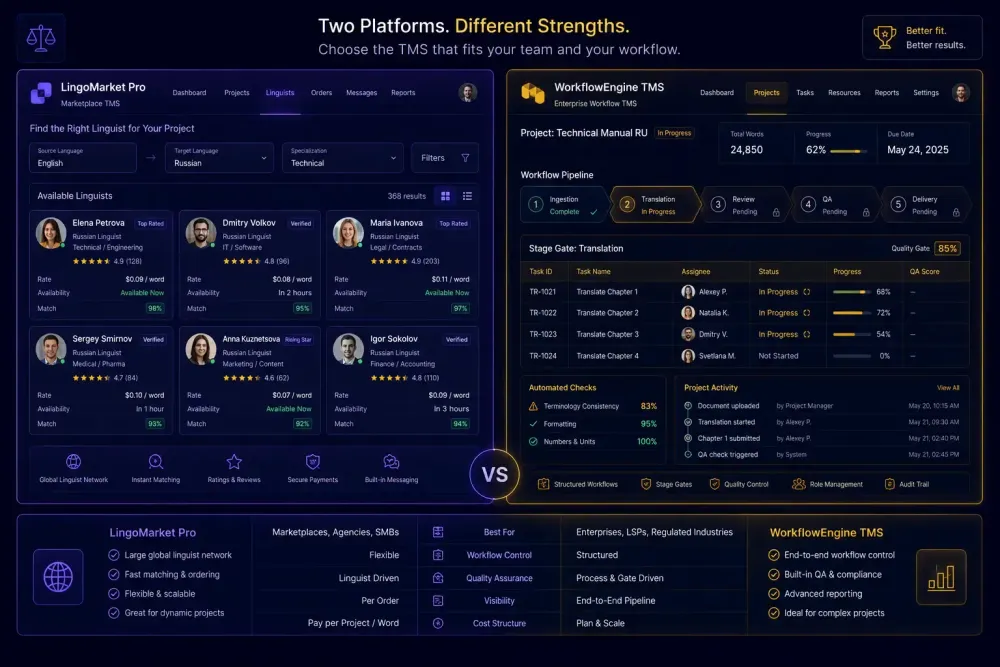This screenshot has width=1000, height=667.
Task: Open WorkflowEngine user profile avatar
Action: click(x=961, y=92)
